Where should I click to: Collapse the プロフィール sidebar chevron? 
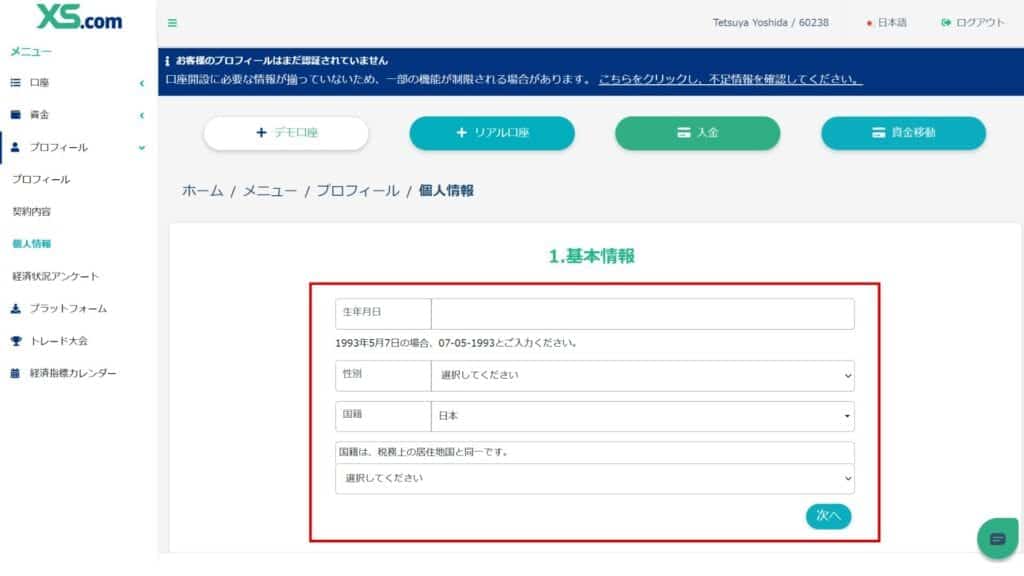(x=142, y=148)
